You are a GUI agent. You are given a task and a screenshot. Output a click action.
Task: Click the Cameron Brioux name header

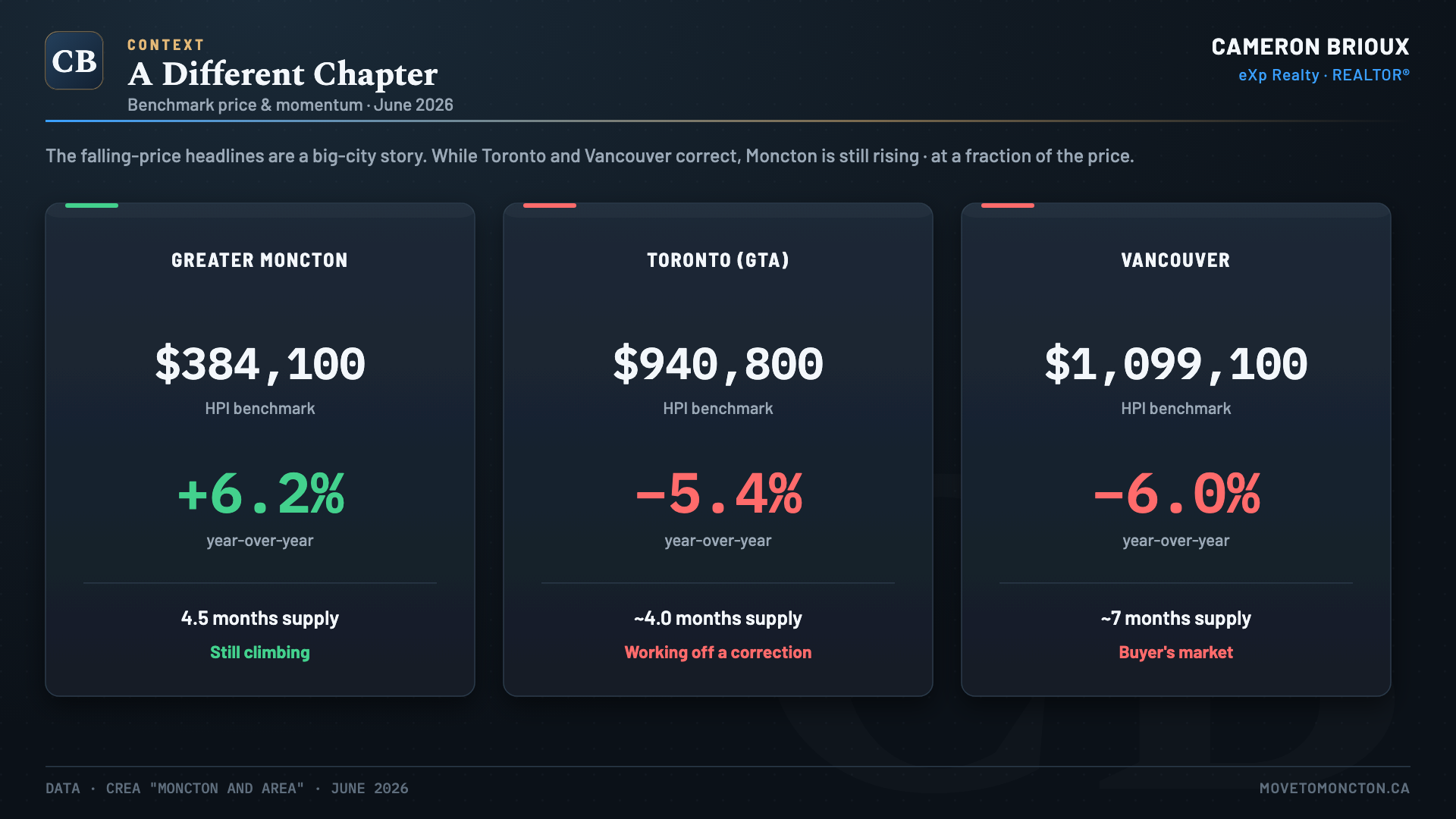(1310, 47)
